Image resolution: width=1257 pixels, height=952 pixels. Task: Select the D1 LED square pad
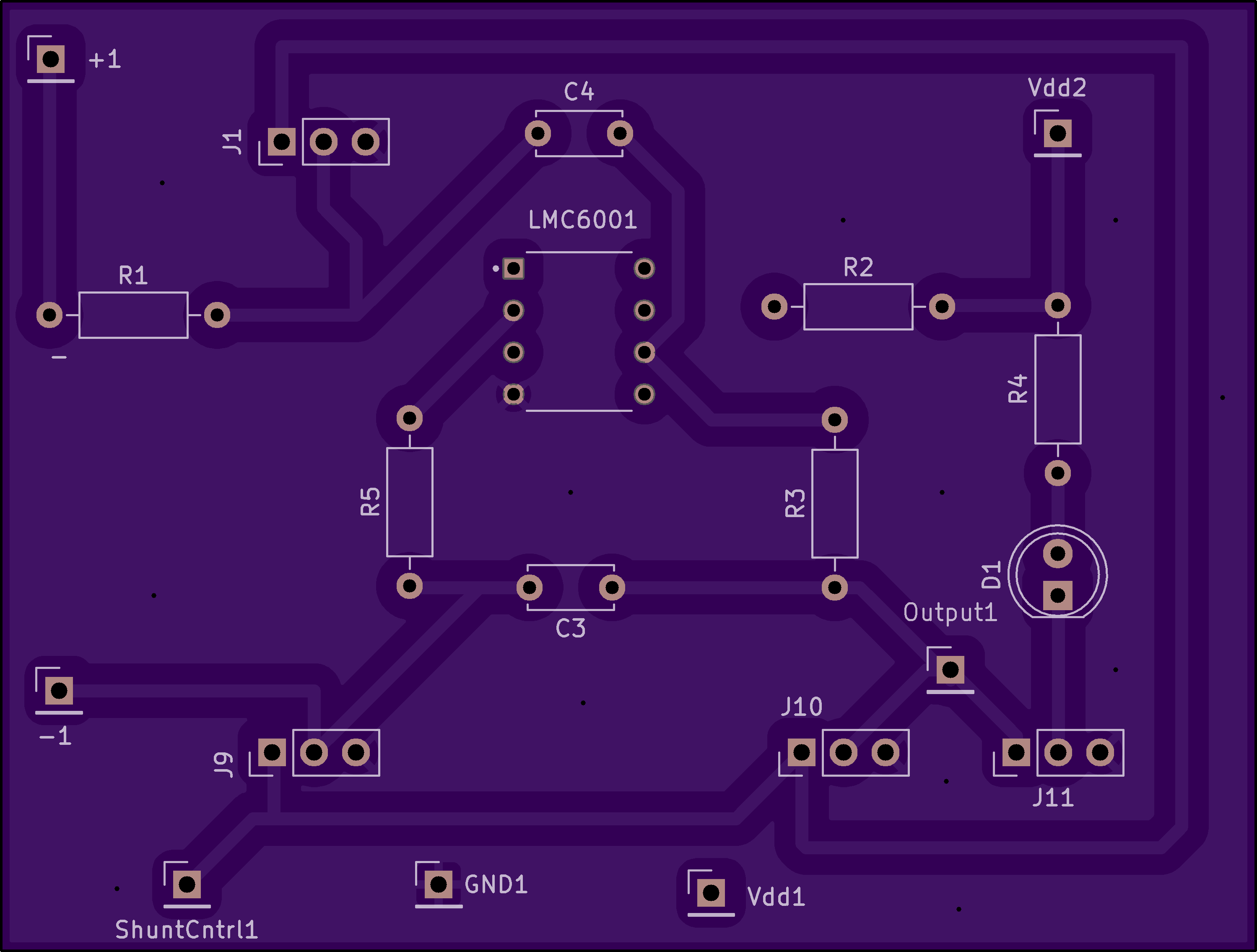[1057, 595]
